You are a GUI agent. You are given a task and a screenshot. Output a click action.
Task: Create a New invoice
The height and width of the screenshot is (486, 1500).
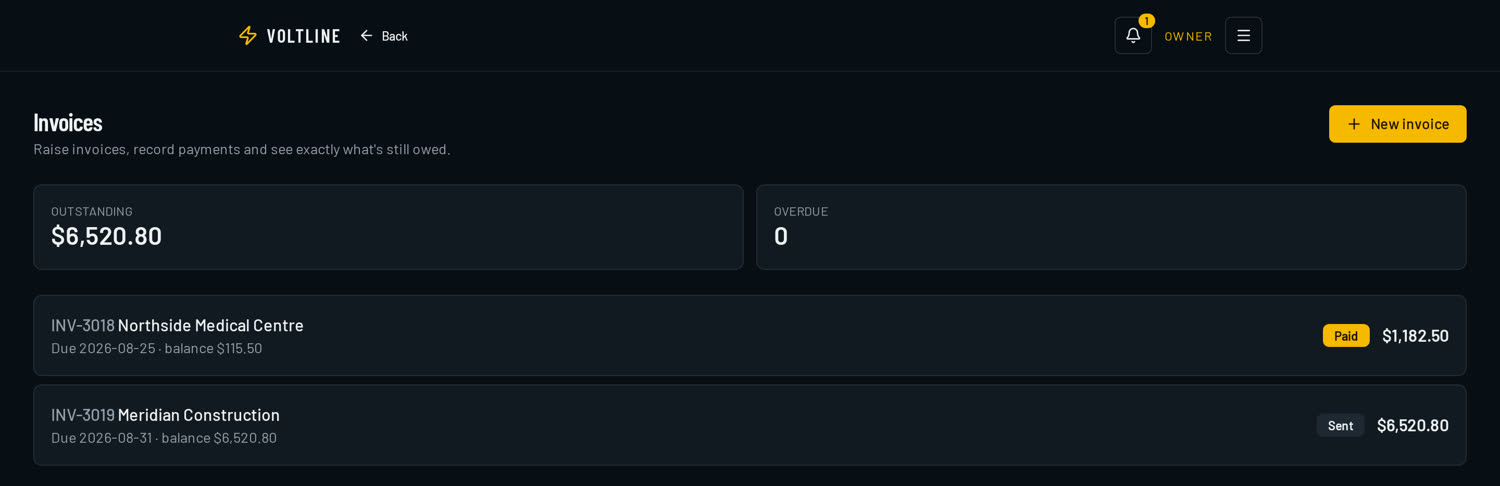(x=1397, y=124)
